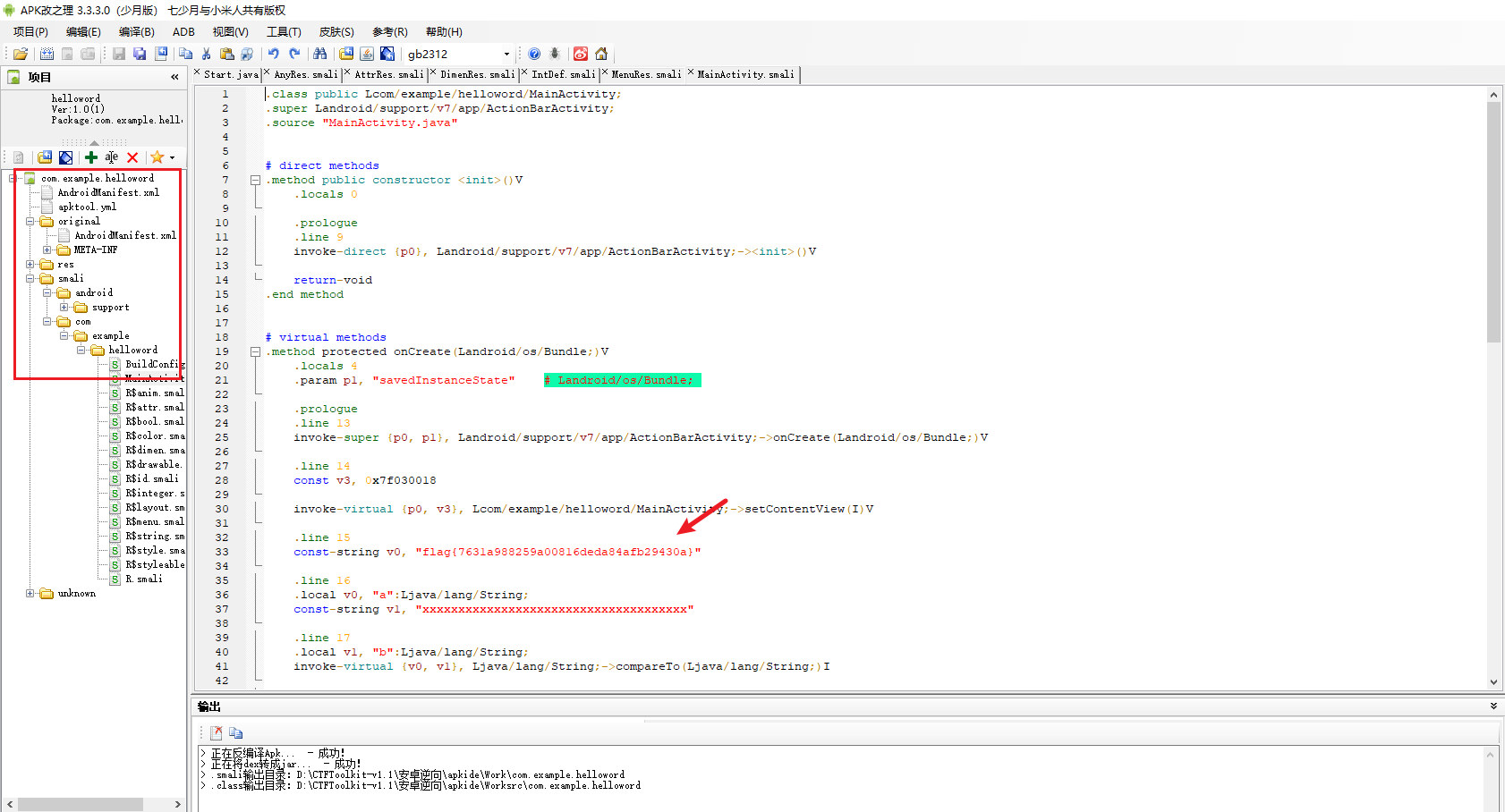1505x812 pixels.
Task: Click the paste clipboard icon
Action: (x=226, y=54)
